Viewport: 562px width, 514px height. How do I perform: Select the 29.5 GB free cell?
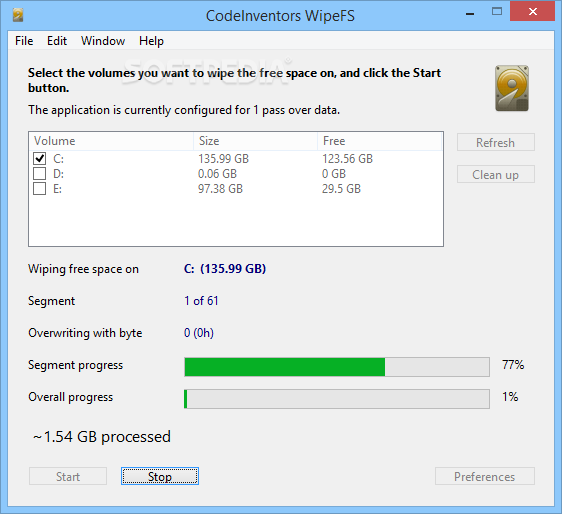pos(341,189)
